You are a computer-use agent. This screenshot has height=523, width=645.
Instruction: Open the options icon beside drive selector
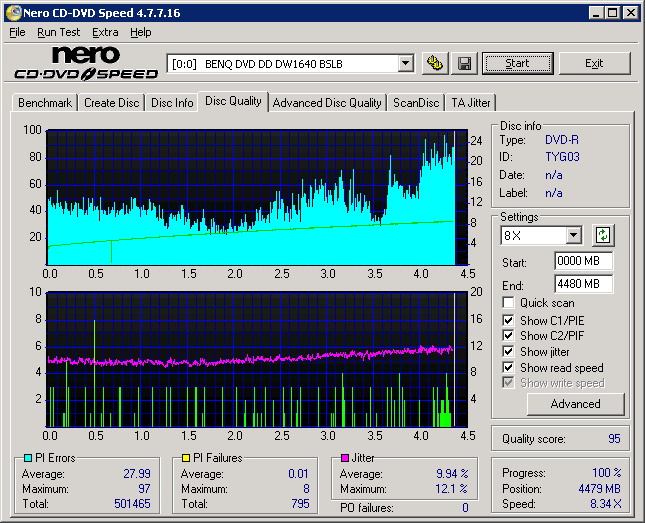[x=434, y=63]
